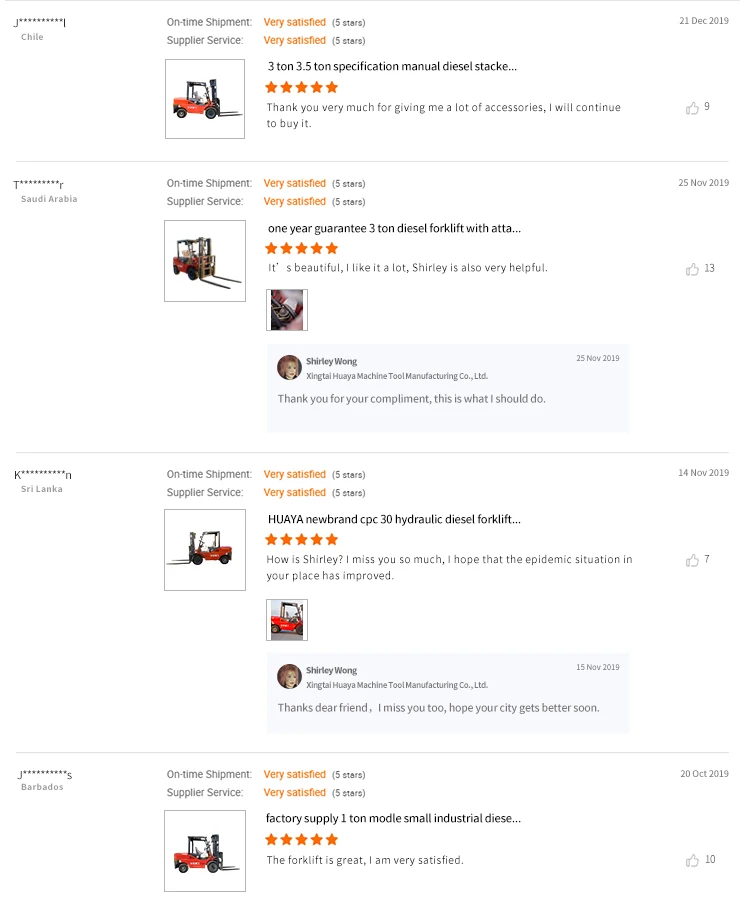Image resolution: width=750 pixels, height=899 pixels.
Task: Open 'one year guarantee 3 ton diesel forklift' link
Action: 394,229
